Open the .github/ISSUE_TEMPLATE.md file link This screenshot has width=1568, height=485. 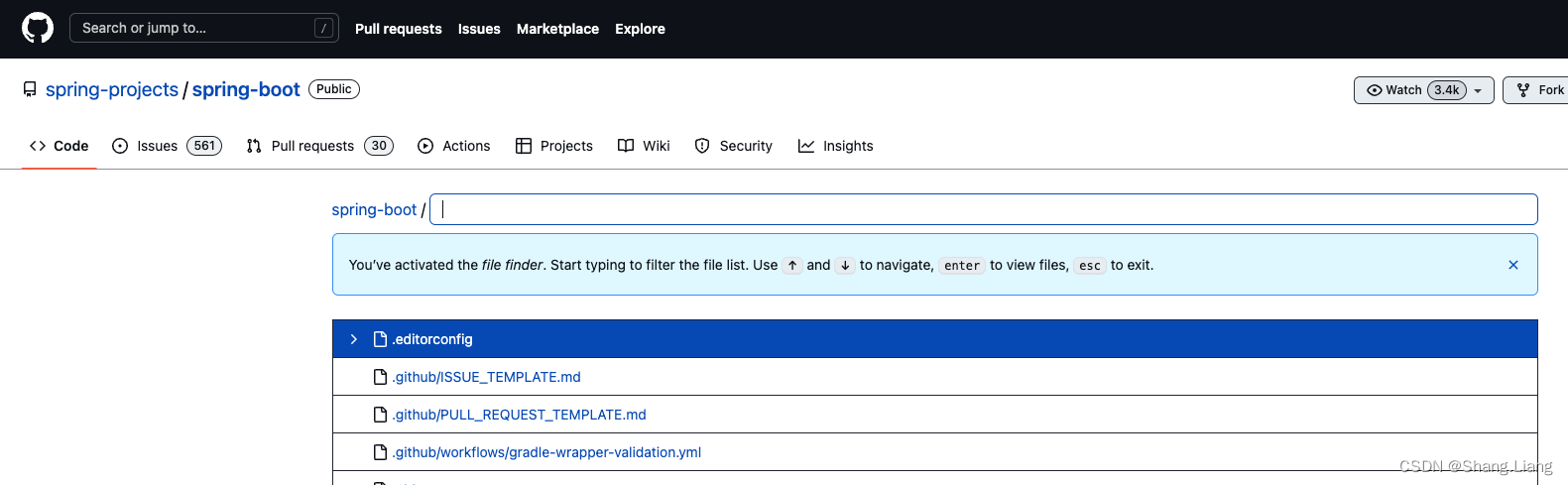(486, 377)
